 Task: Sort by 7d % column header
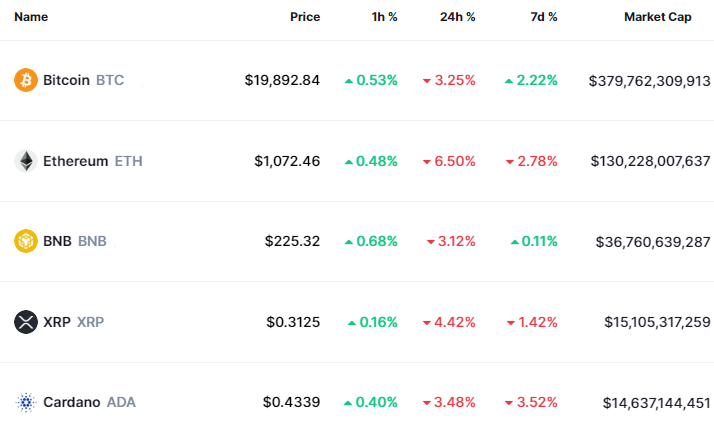(542, 17)
